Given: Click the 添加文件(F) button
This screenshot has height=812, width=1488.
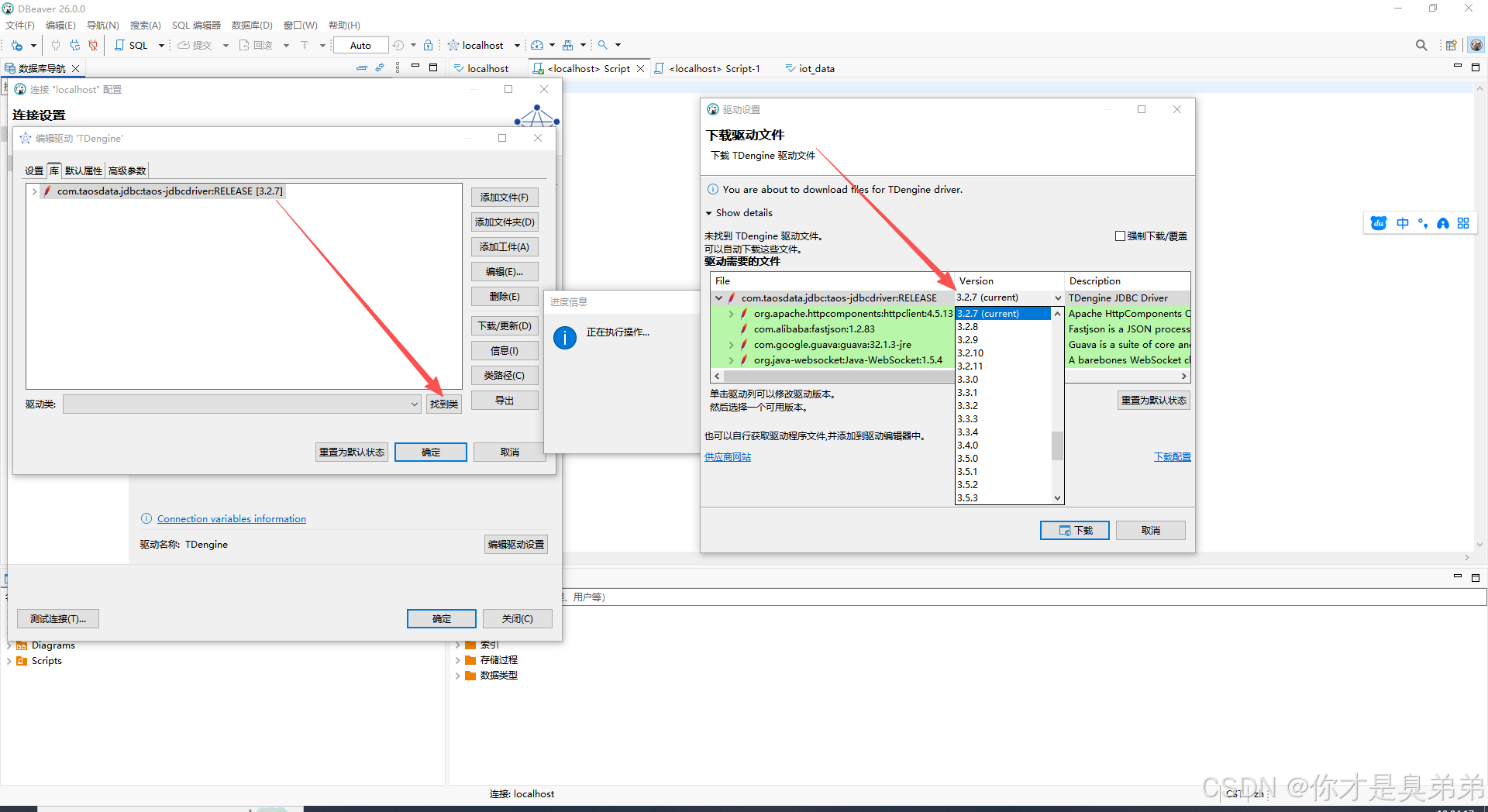Looking at the screenshot, I should tap(505, 198).
